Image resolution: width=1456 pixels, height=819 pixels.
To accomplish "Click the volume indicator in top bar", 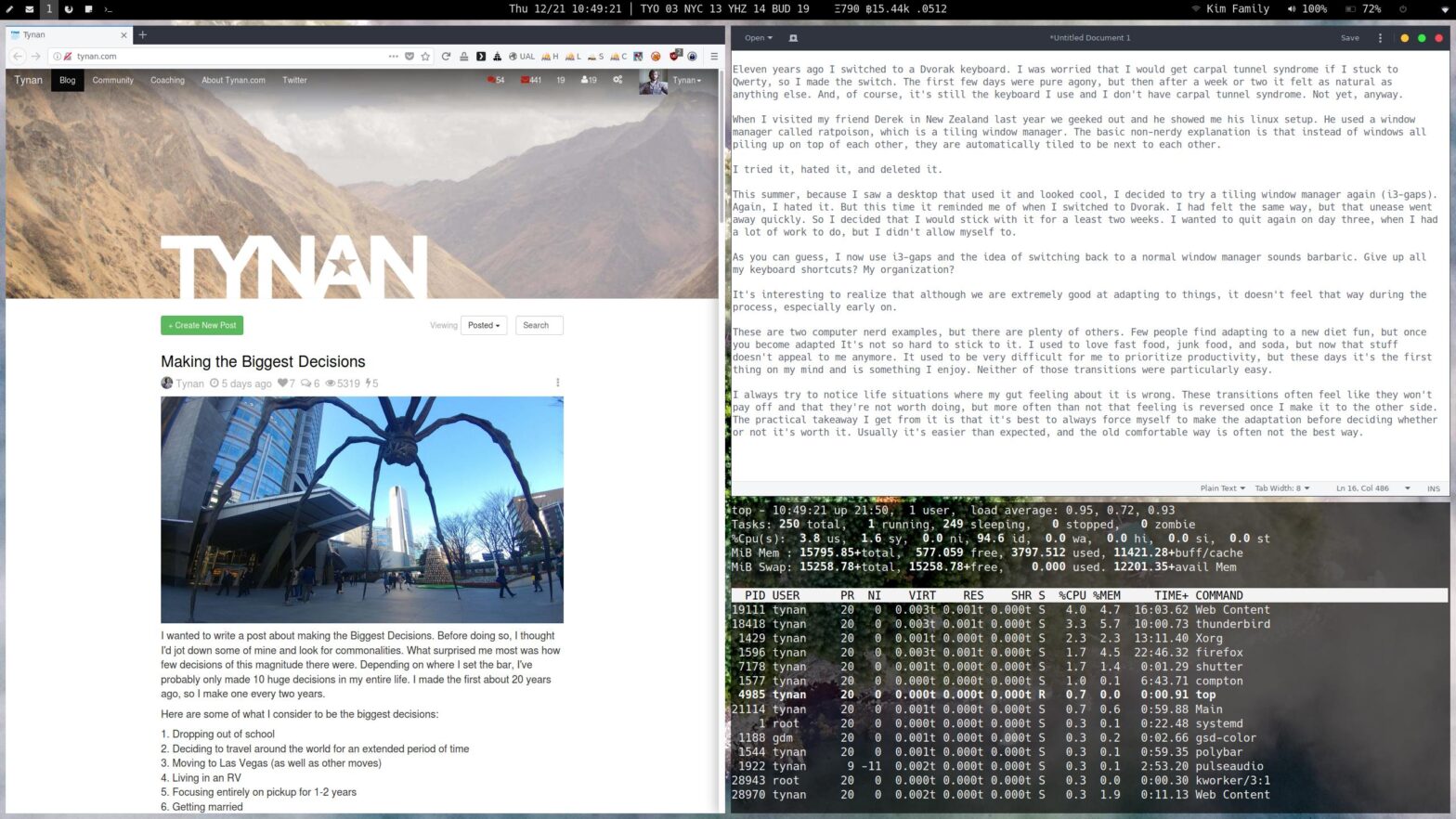I will point(1306,9).
